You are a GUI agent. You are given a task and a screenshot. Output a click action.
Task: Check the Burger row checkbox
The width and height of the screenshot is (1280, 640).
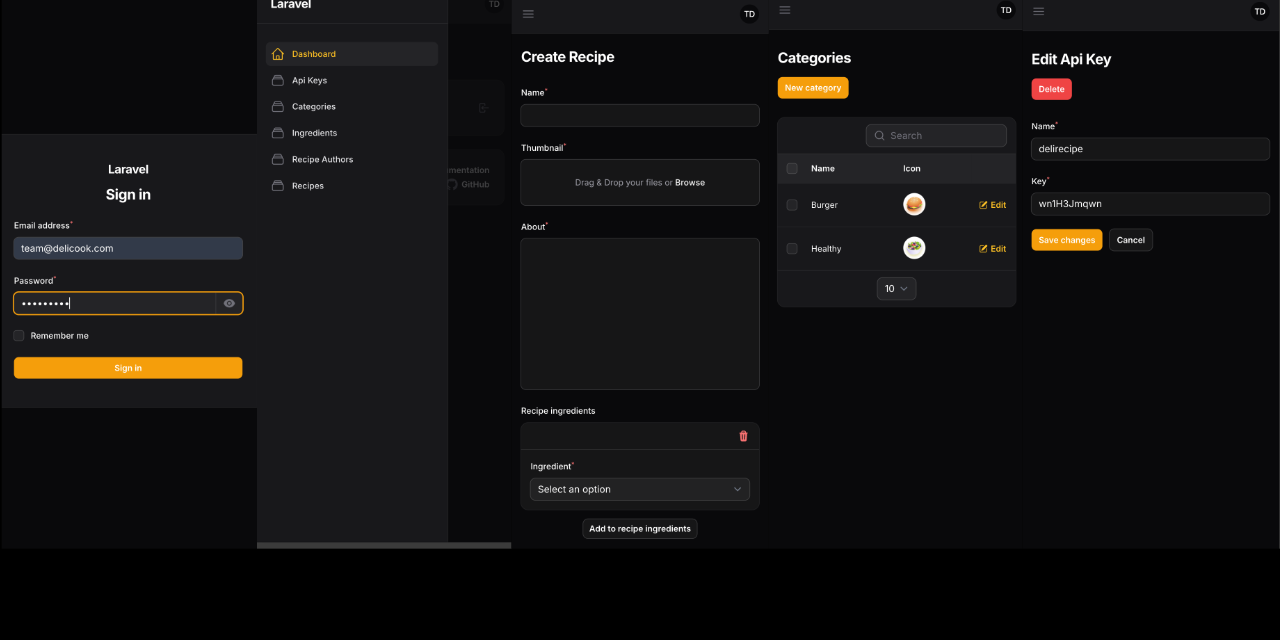[x=792, y=205]
